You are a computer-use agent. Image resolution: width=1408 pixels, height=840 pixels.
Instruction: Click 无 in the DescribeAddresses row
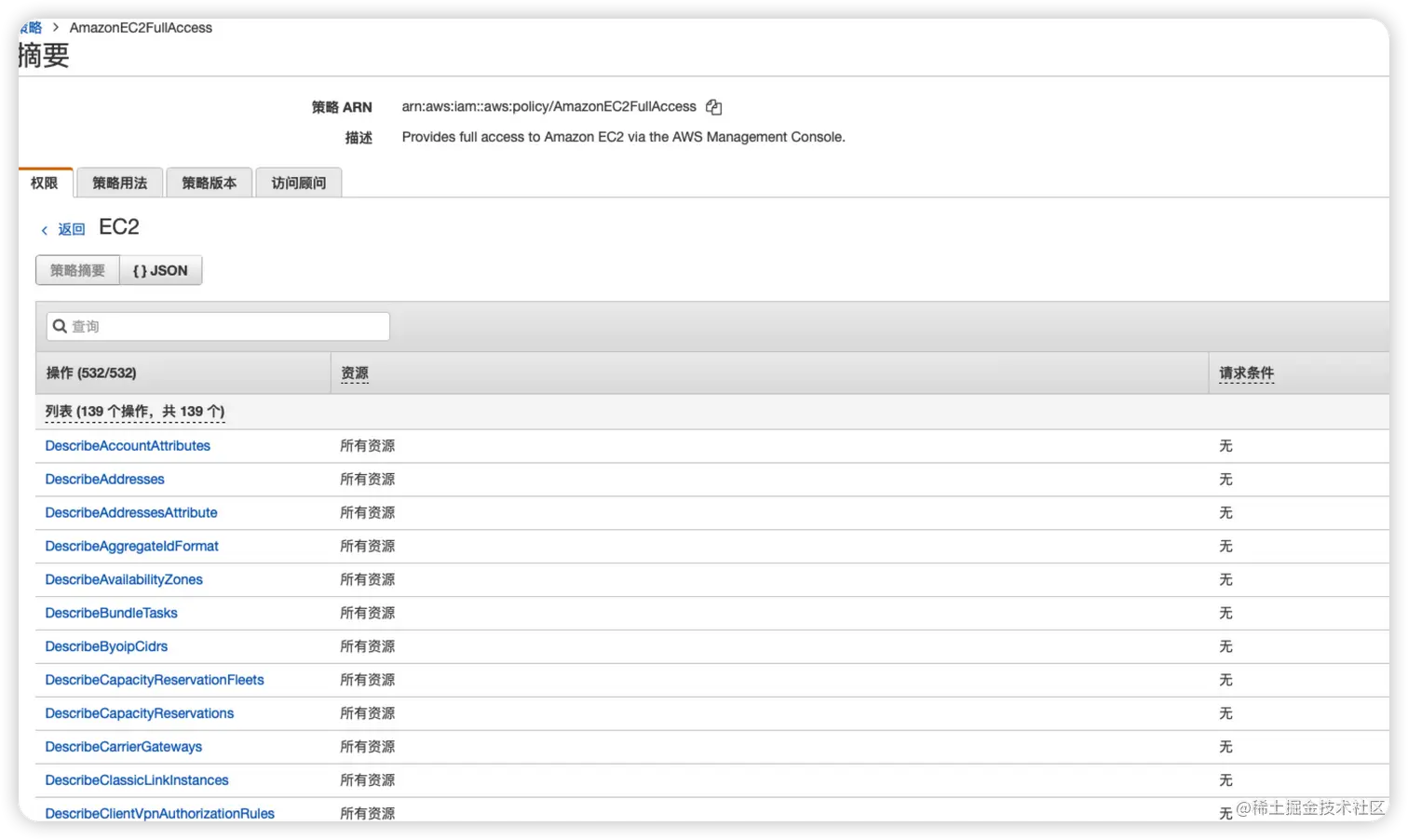click(1226, 480)
